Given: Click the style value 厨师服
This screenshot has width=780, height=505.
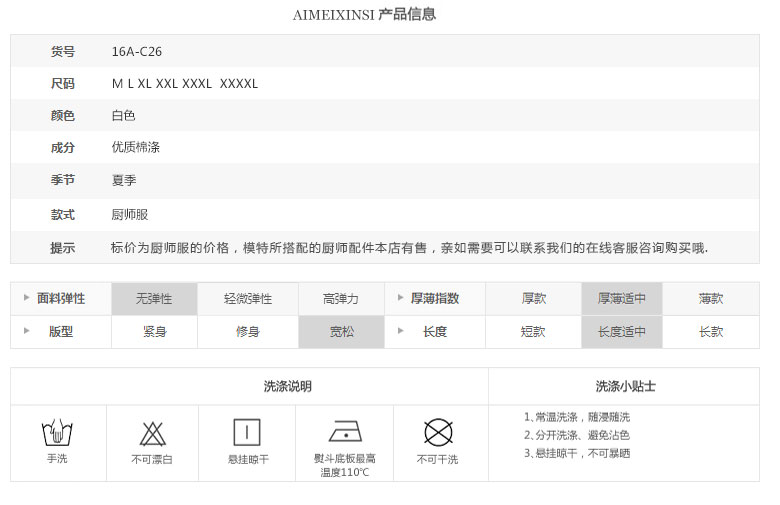Looking at the screenshot, I should [x=130, y=215].
